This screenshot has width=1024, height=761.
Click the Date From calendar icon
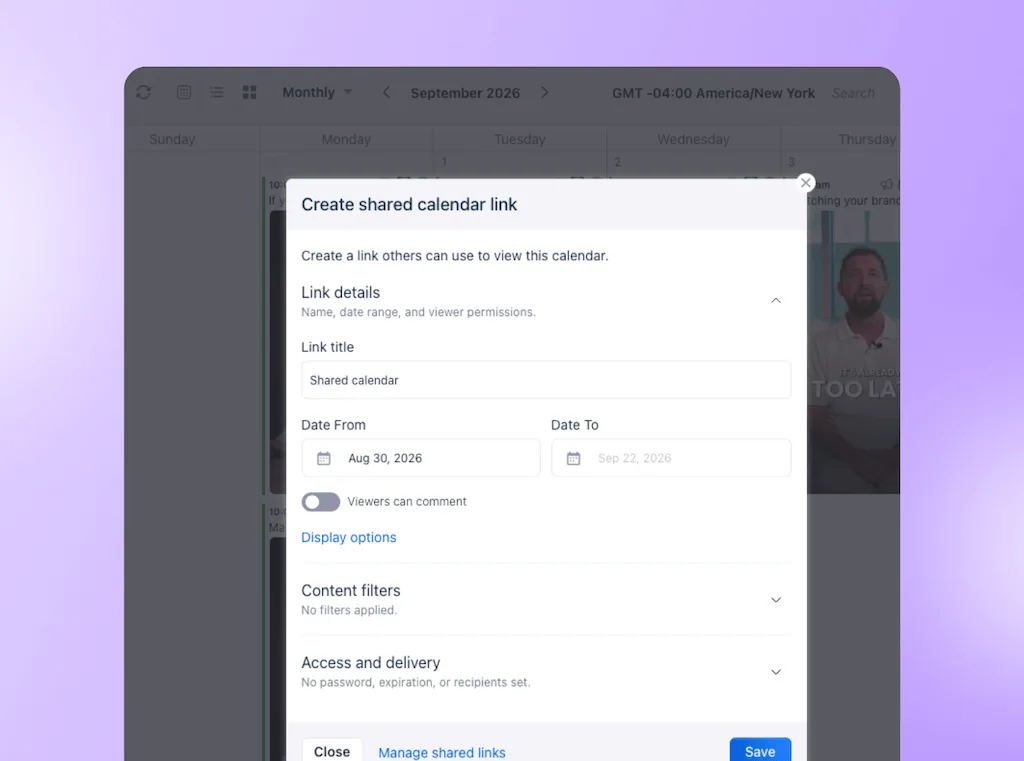pyautogui.click(x=324, y=459)
